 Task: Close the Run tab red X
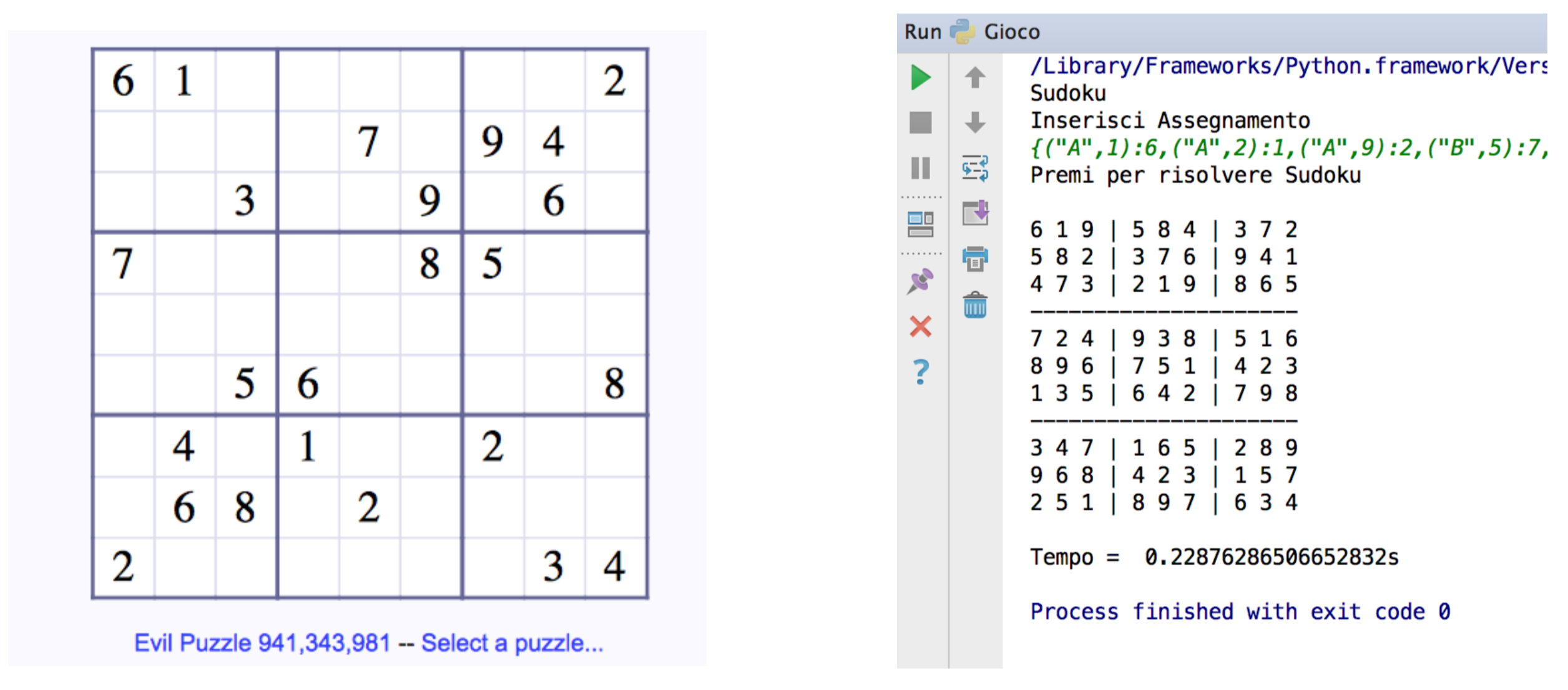pyautogui.click(x=921, y=326)
